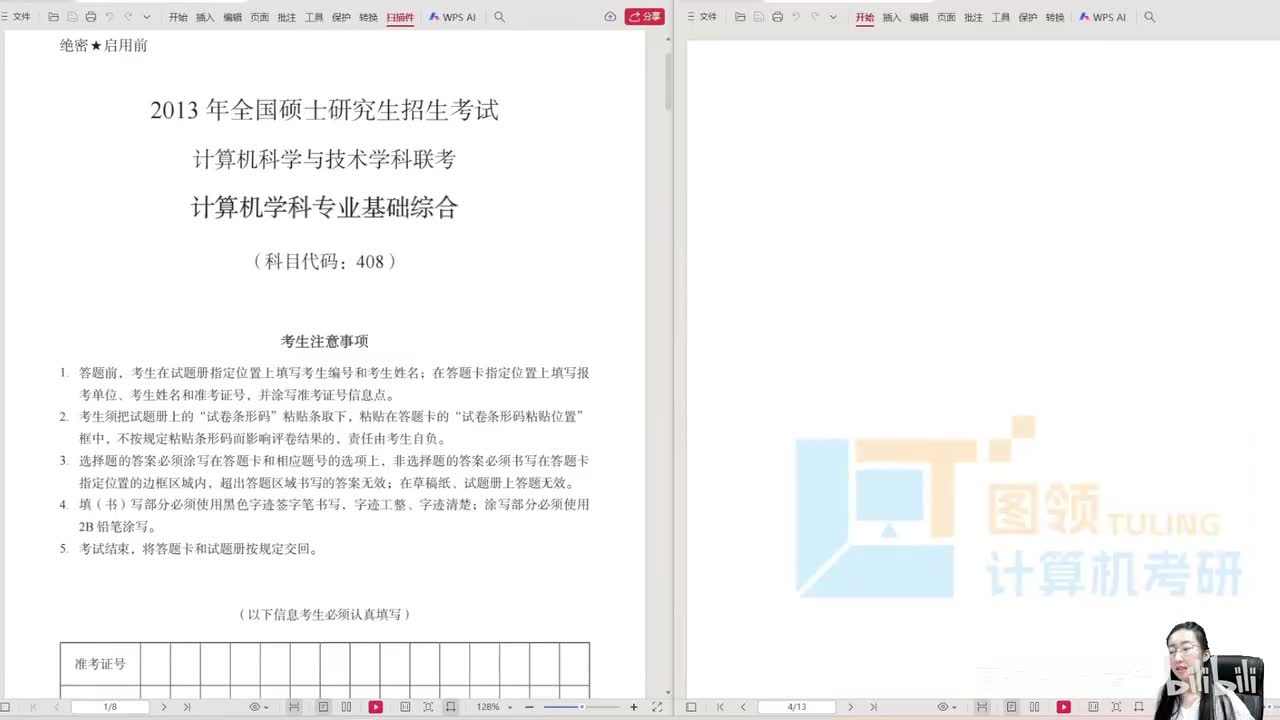Open the 文件 menu in left window
Image resolution: width=1280 pixels, height=720 pixels.
click(17, 17)
